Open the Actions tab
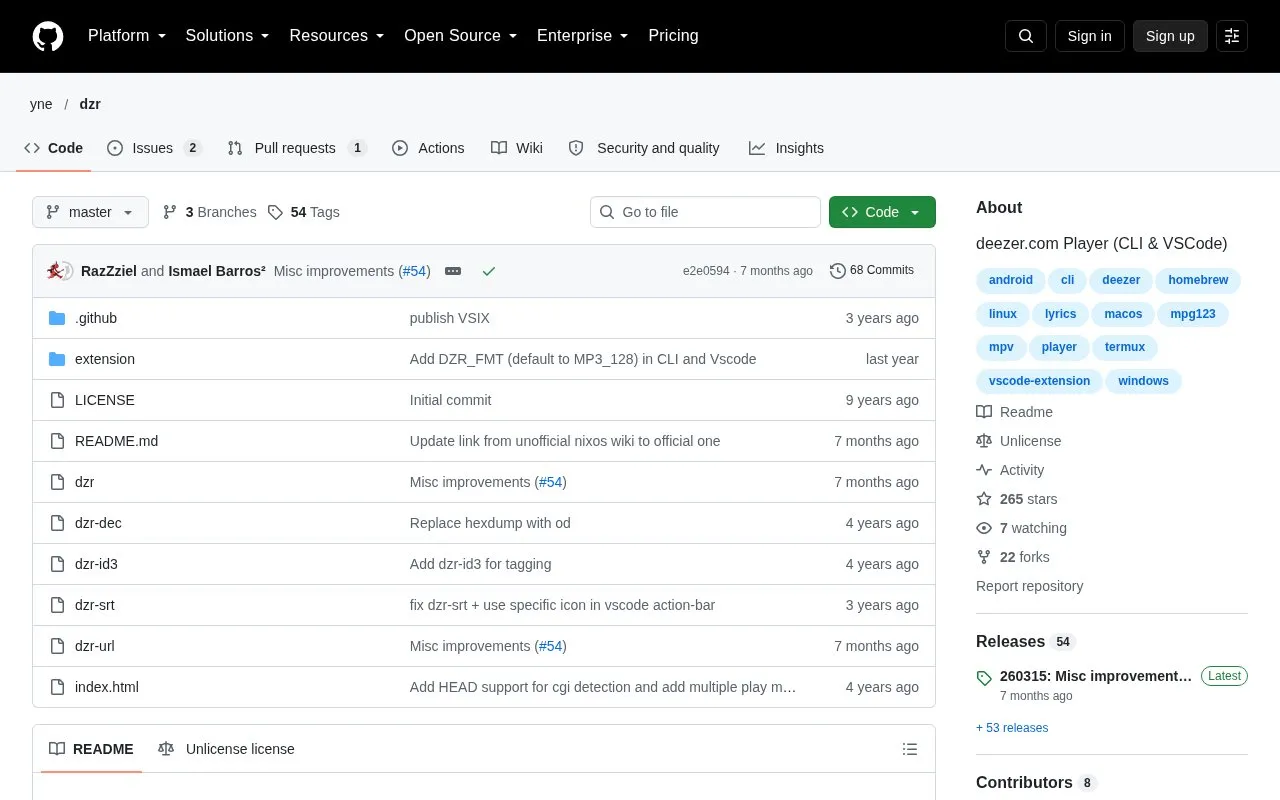Viewport: 1280px width, 800px height. 428,148
